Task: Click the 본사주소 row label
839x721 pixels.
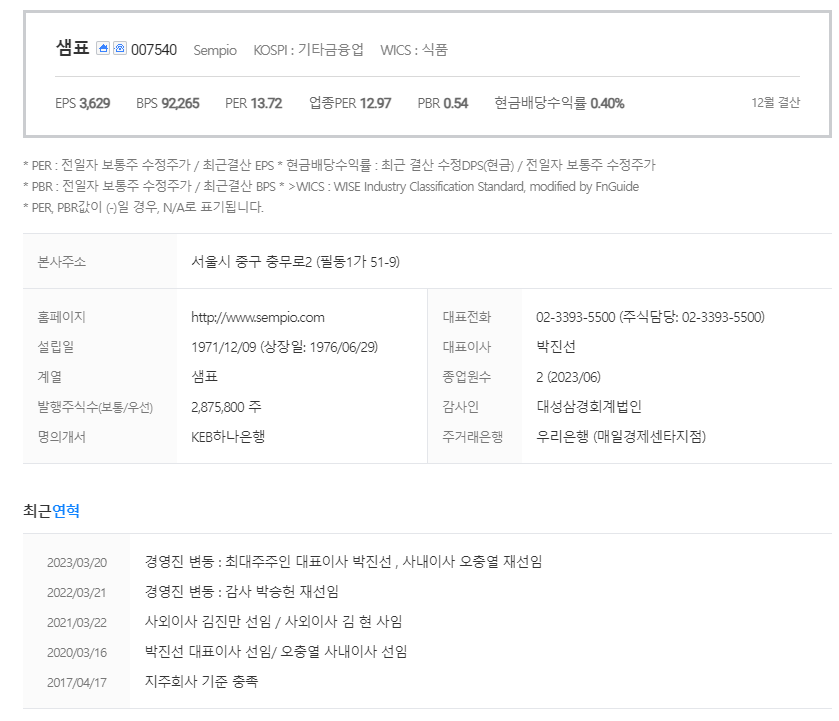Action: [62, 262]
